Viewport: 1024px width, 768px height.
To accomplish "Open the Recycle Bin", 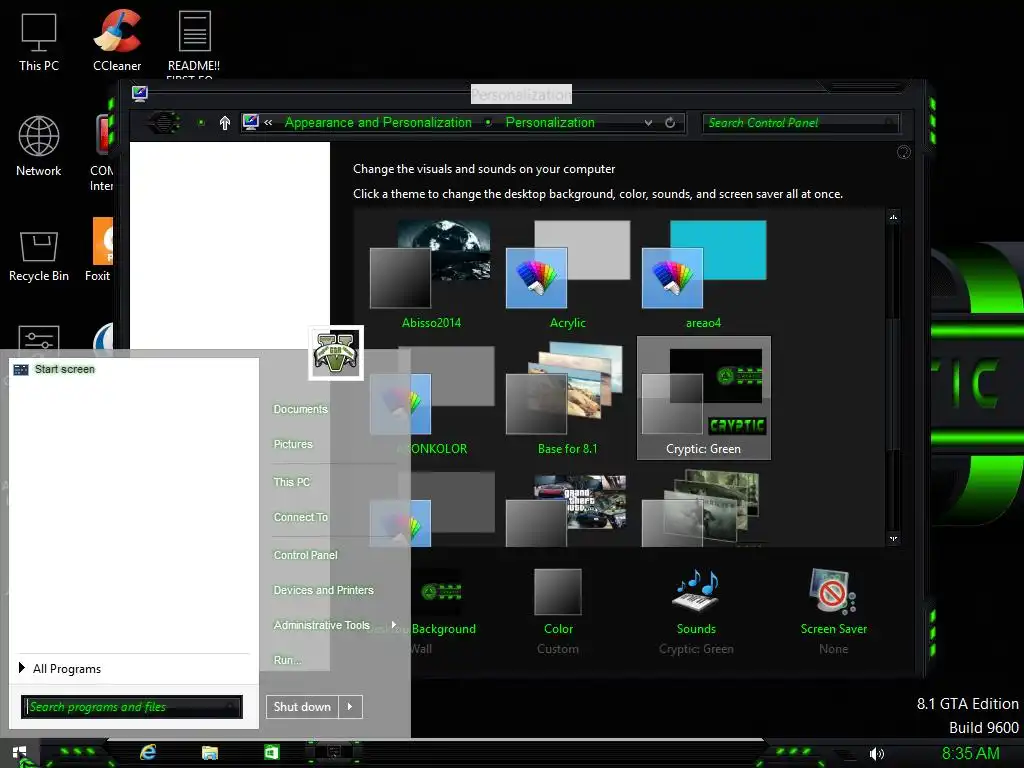I will pyautogui.click(x=39, y=255).
